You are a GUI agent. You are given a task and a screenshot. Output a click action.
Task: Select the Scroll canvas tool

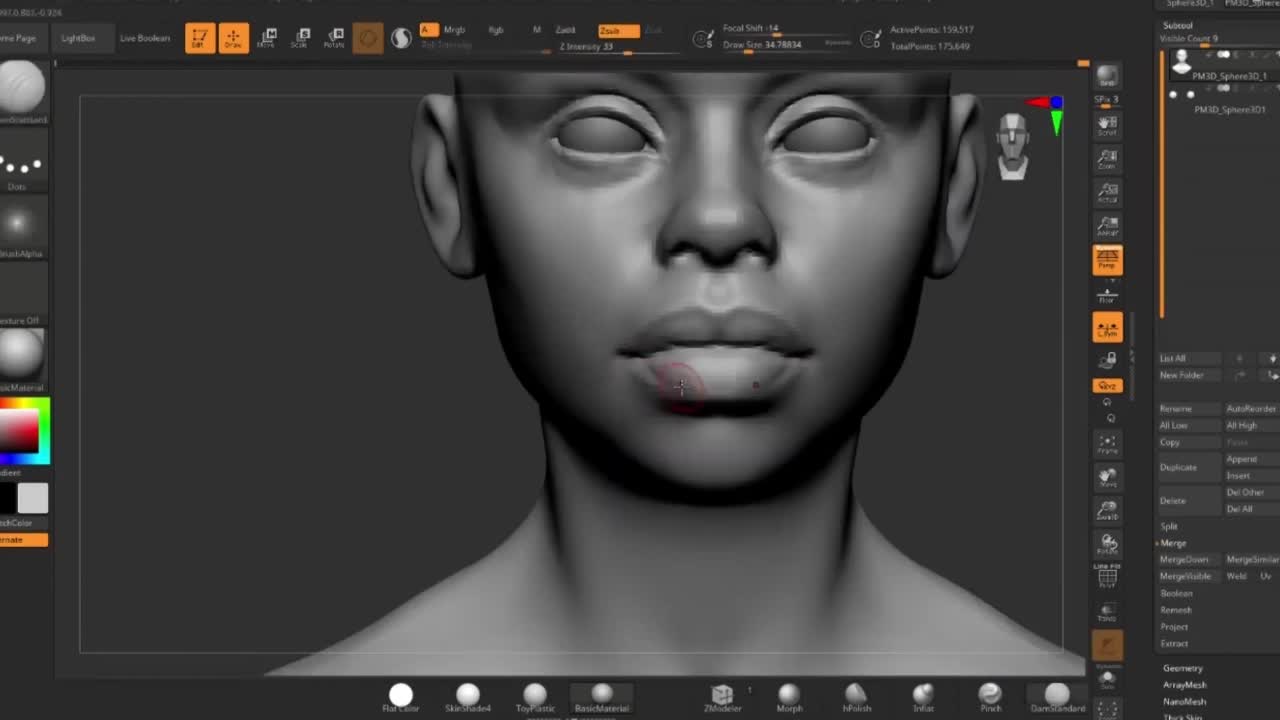pos(1107,126)
